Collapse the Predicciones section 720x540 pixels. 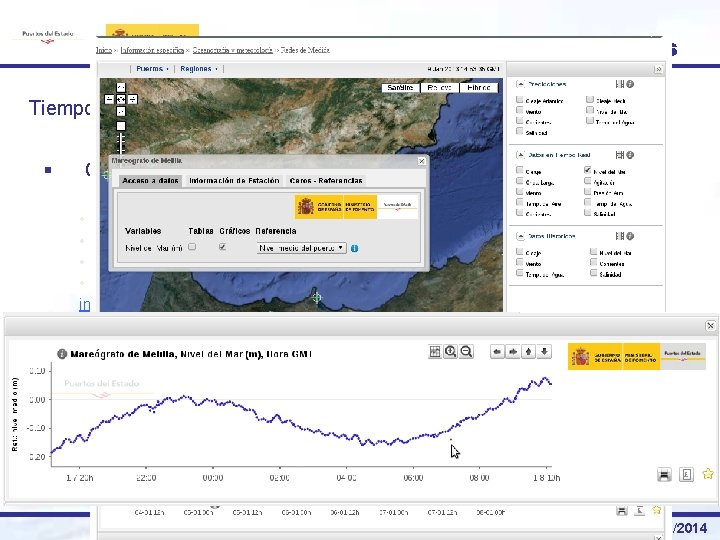click(x=520, y=84)
